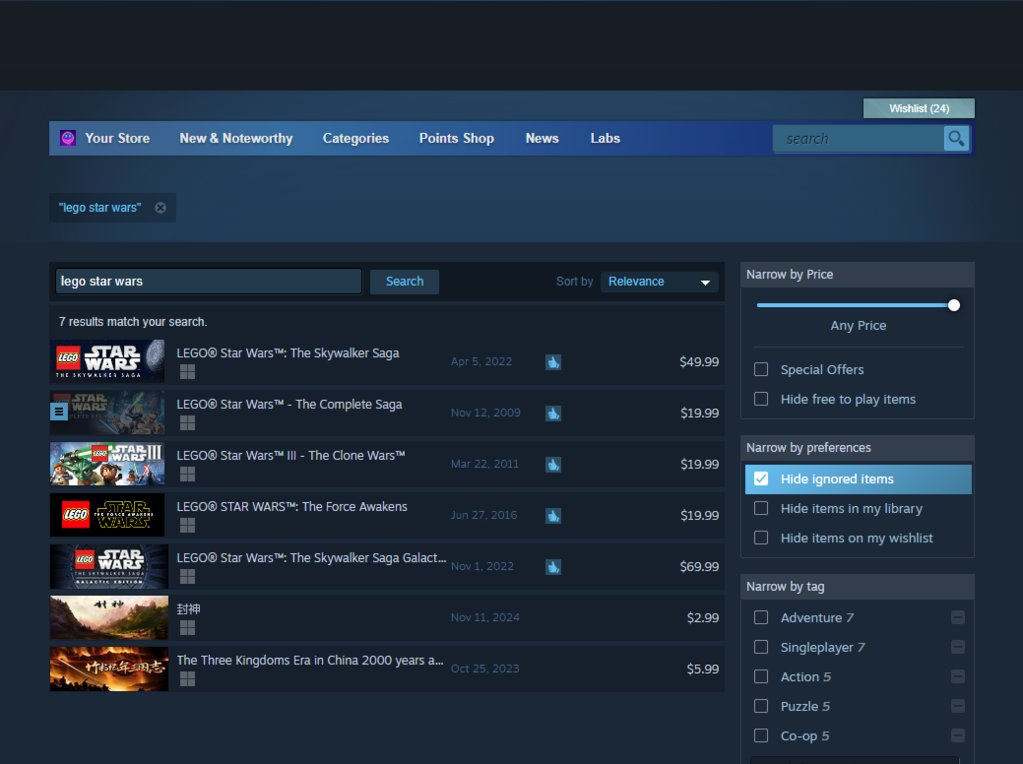
Task: Click the top navigation search field
Action: click(x=858, y=138)
